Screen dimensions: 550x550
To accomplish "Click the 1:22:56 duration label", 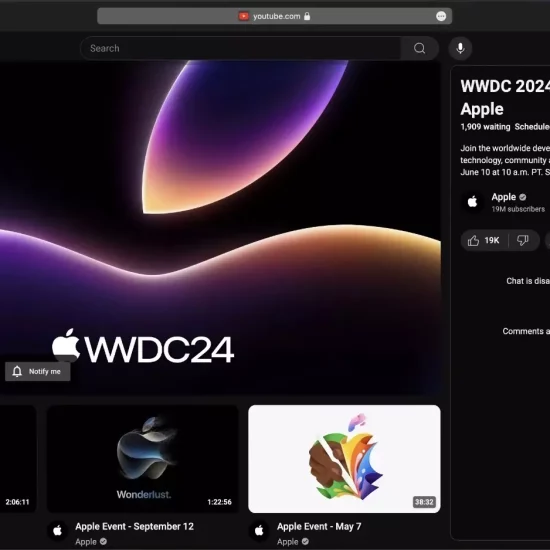I will [220, 502].
